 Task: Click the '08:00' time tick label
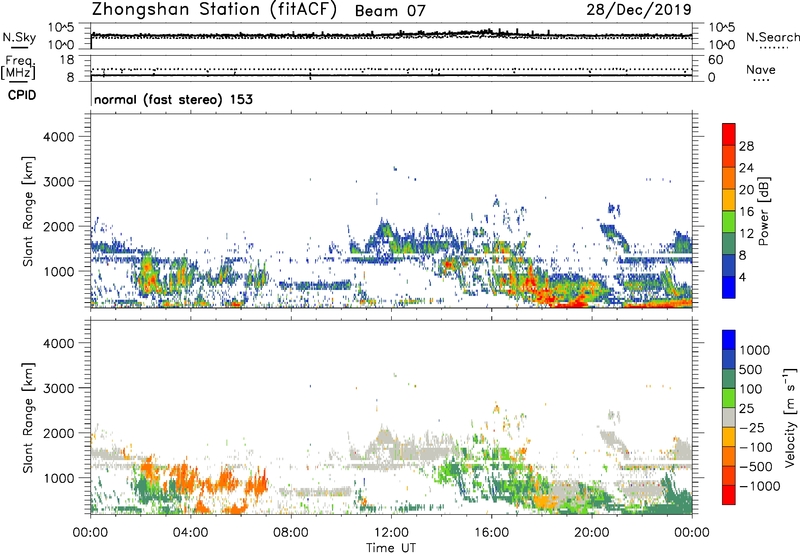(x=291, y=533)
